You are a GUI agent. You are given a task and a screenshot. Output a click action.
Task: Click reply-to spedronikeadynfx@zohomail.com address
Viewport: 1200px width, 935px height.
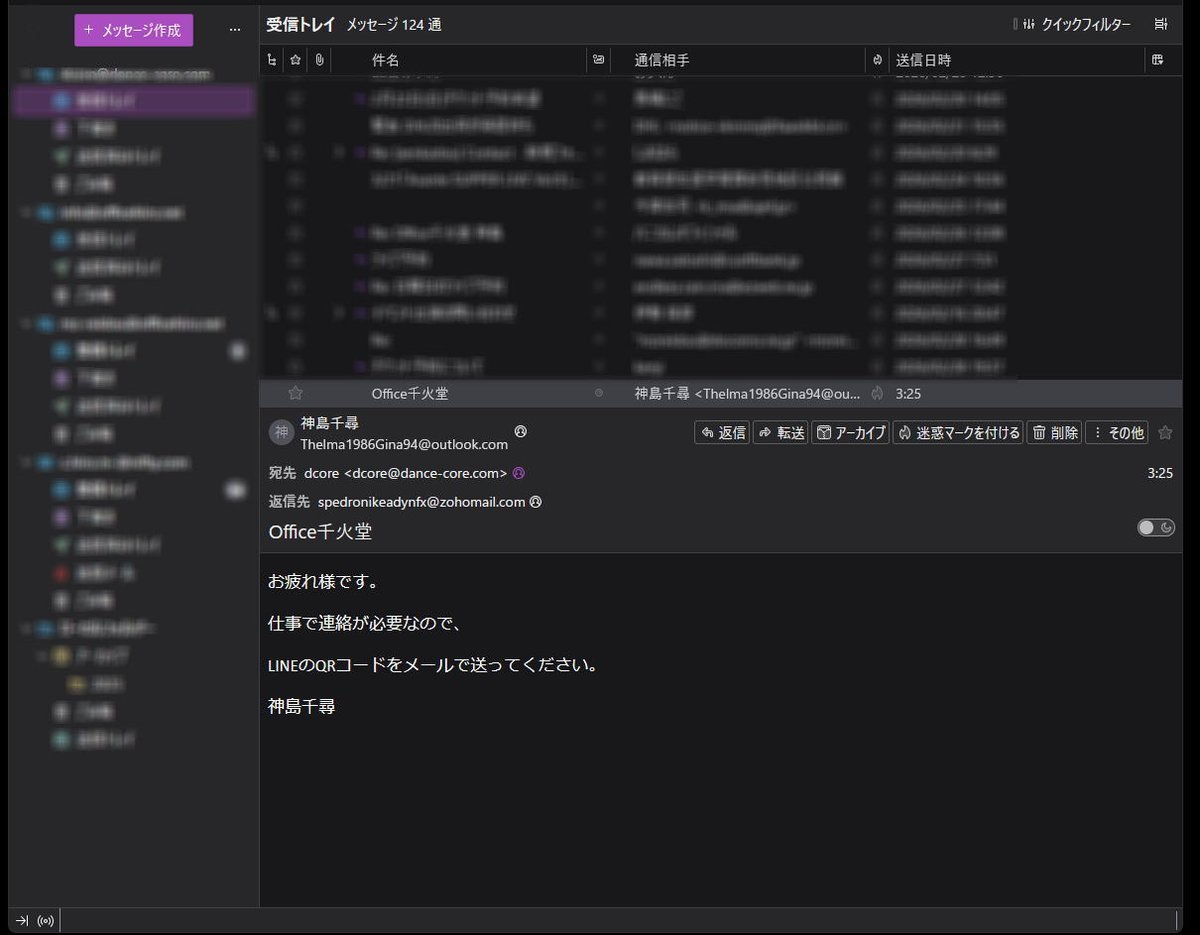point(421,502)
